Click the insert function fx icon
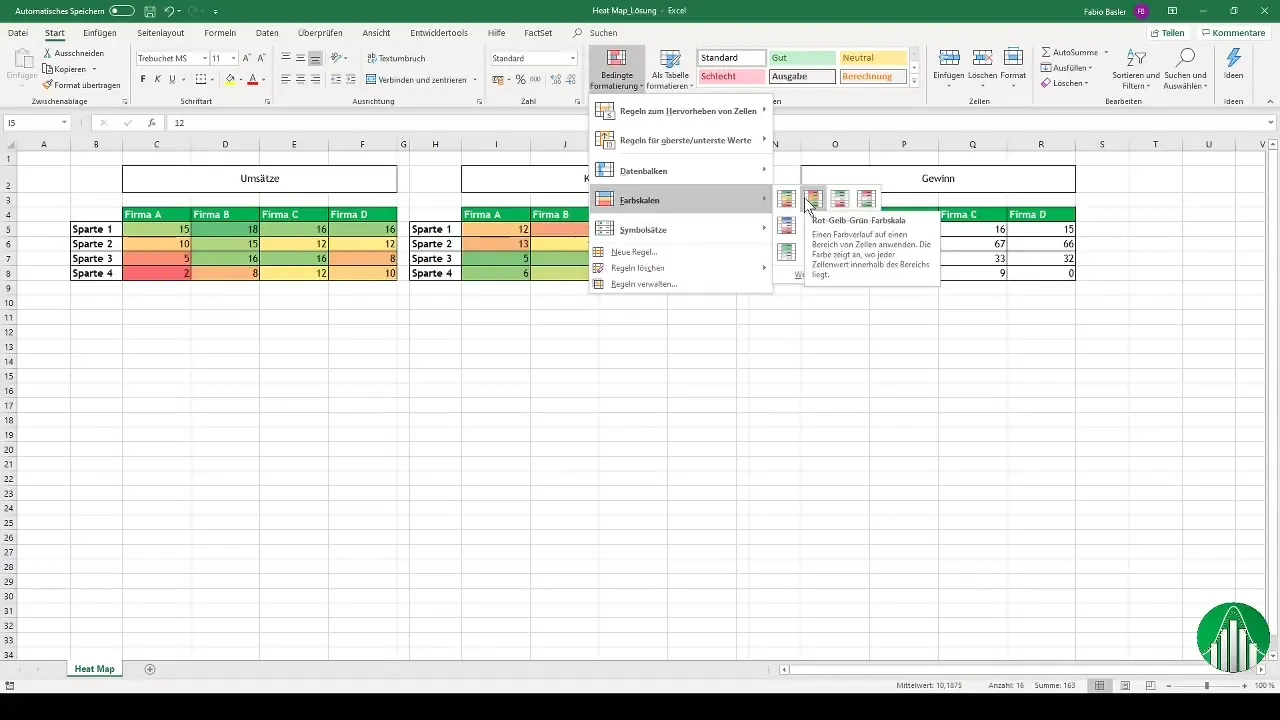The width and height of the screenshot is (1280, 720). click(x=152, y=123)
